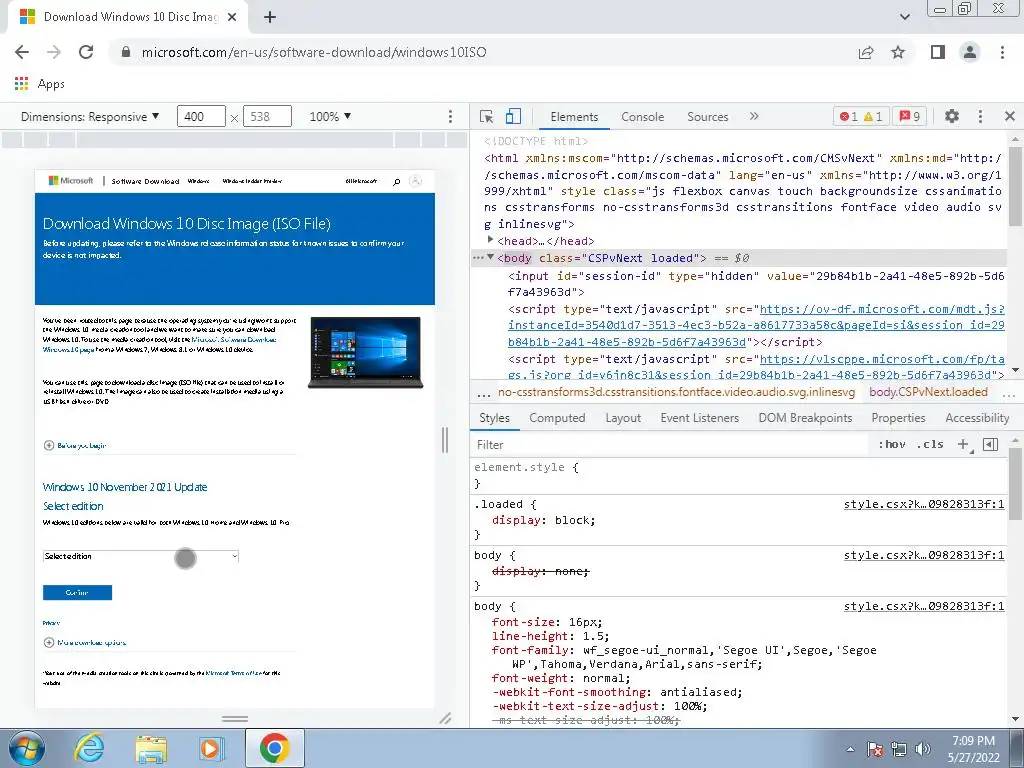Expand More download options
Image resolution: width=1024 pixels, height=768 pixels.
coord(85,643)
